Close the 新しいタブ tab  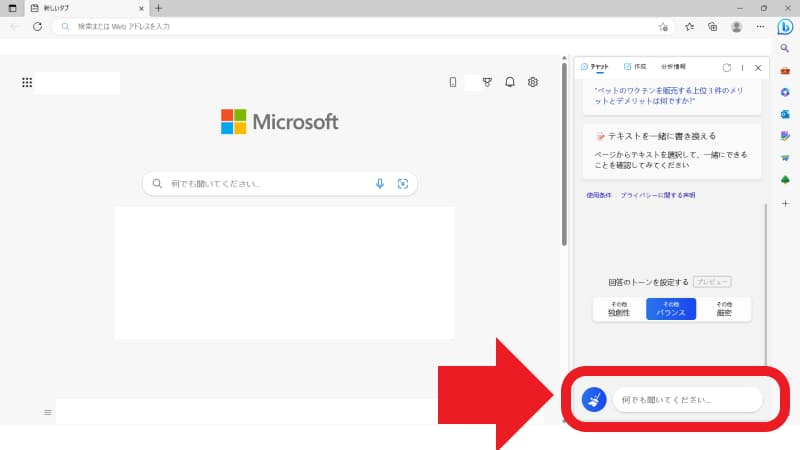[x=141, y=8]
